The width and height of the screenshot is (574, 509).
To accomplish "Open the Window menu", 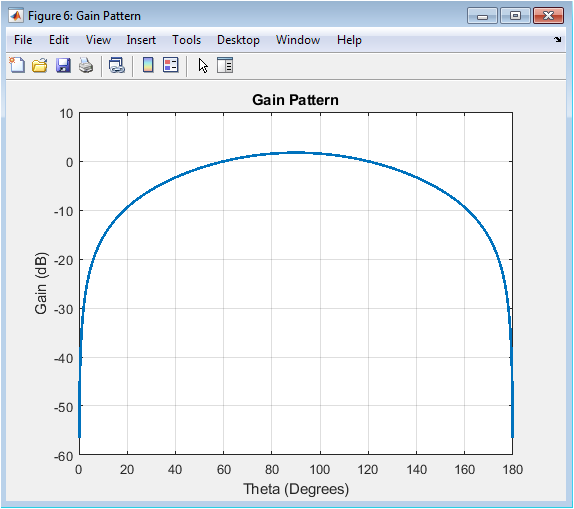I will [x=298, y=40].
